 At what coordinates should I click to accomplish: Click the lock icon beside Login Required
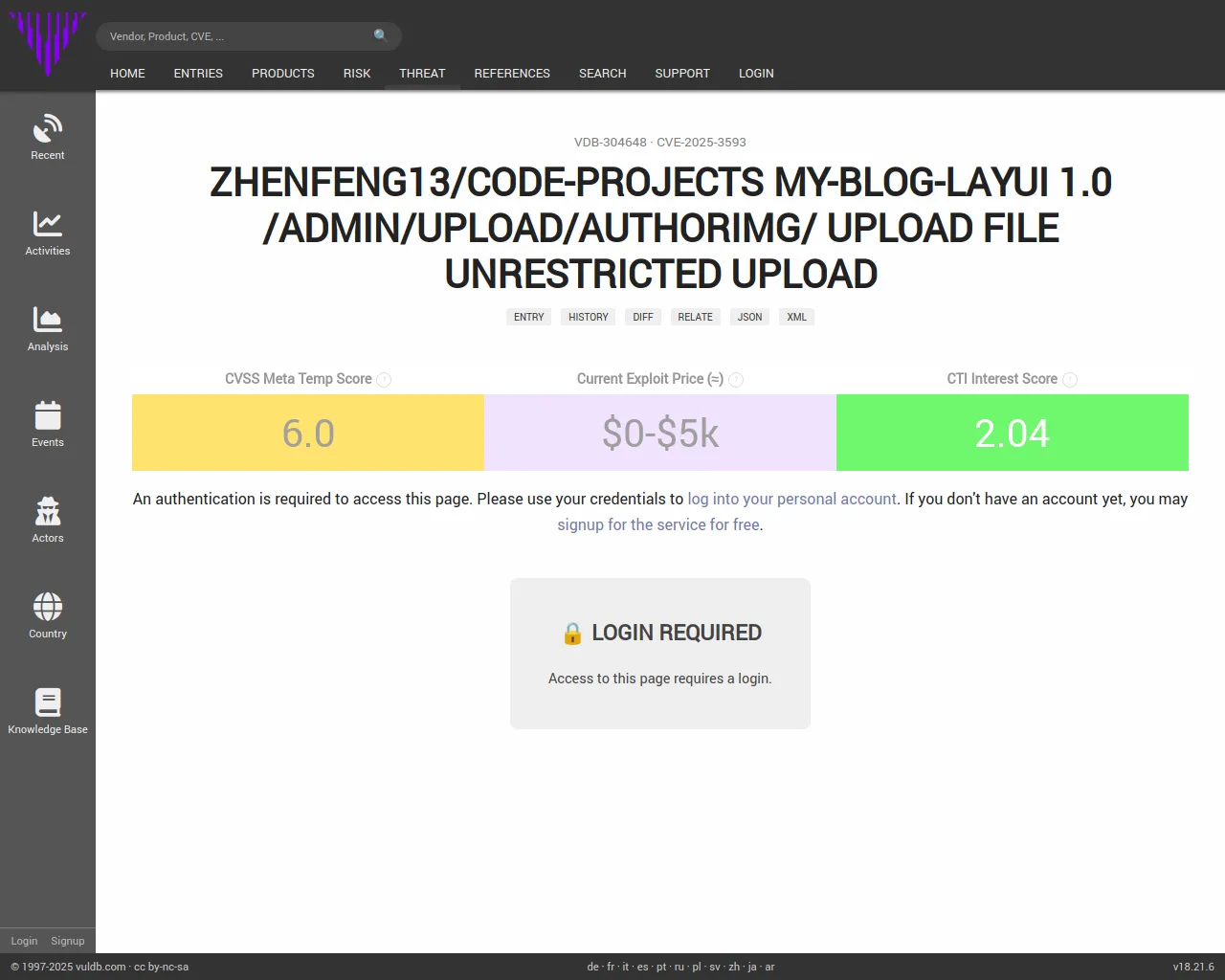572,633
